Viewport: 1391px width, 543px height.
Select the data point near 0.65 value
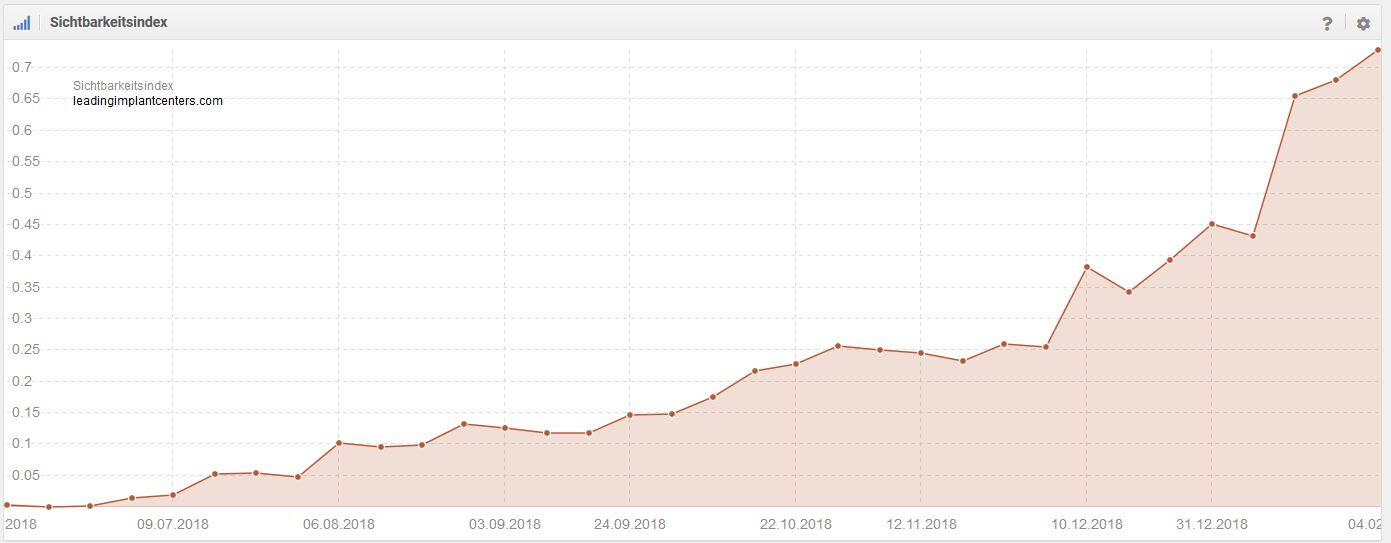click(x=1295, y=96)
